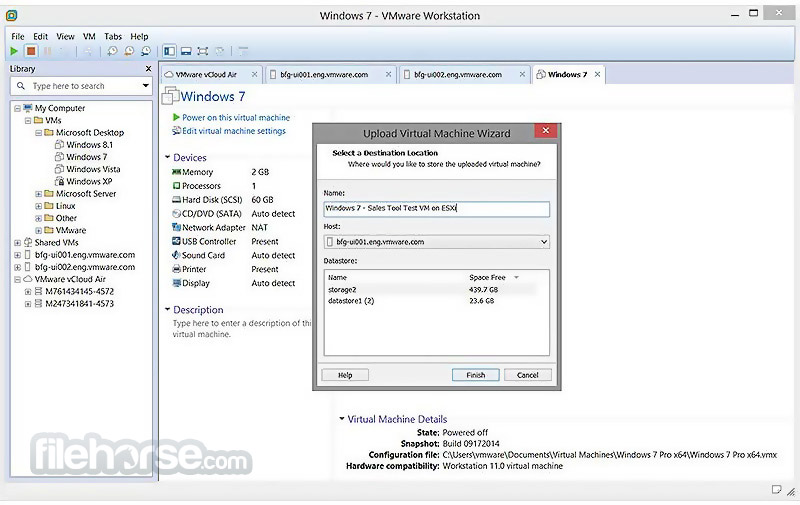This screenshot has width=800, height=505.
Task: Open the View menu
Action: pos(65,37)
